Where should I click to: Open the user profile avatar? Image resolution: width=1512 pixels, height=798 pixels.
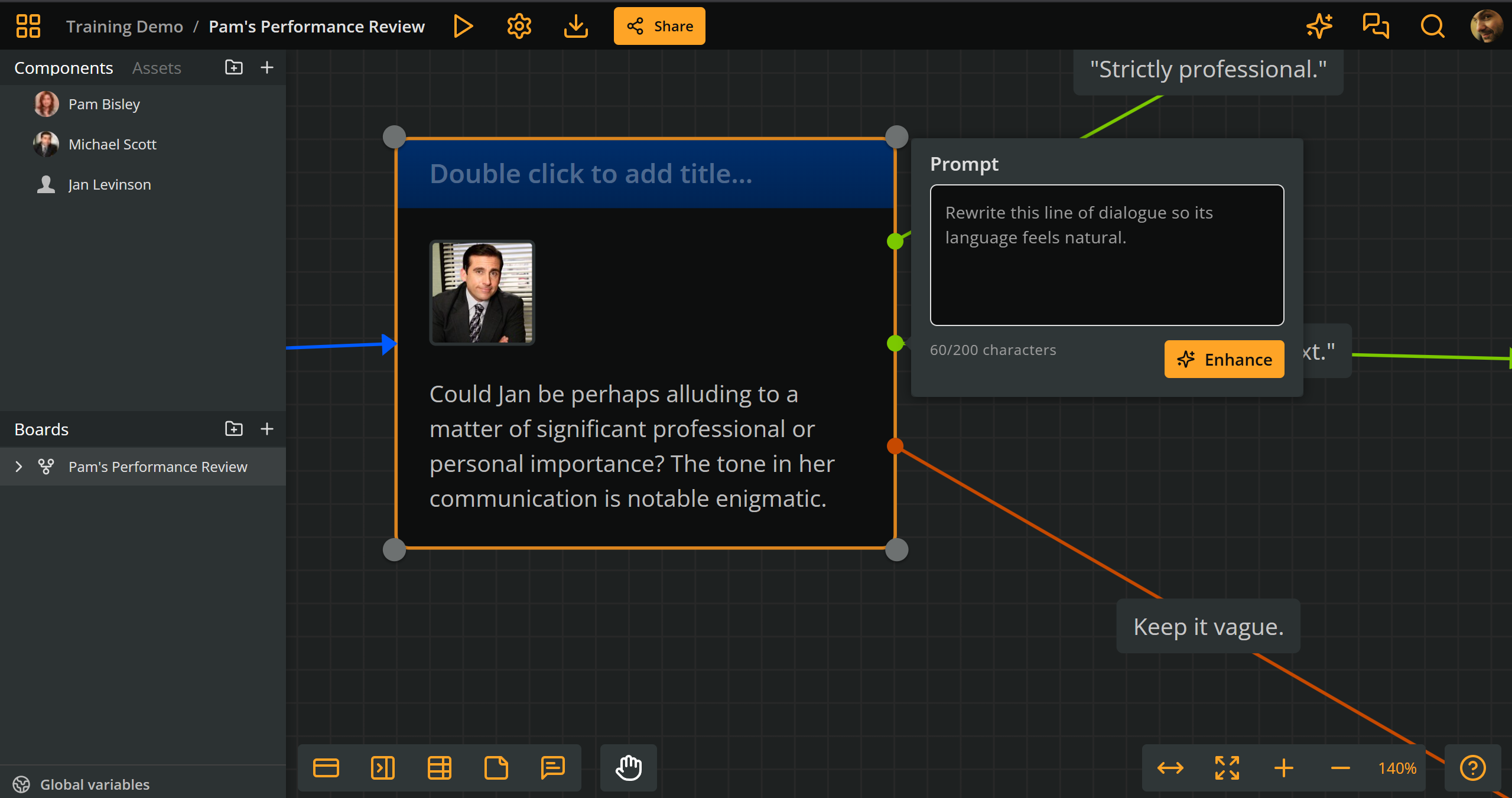pyautogui.click(x=1485, y=26)
